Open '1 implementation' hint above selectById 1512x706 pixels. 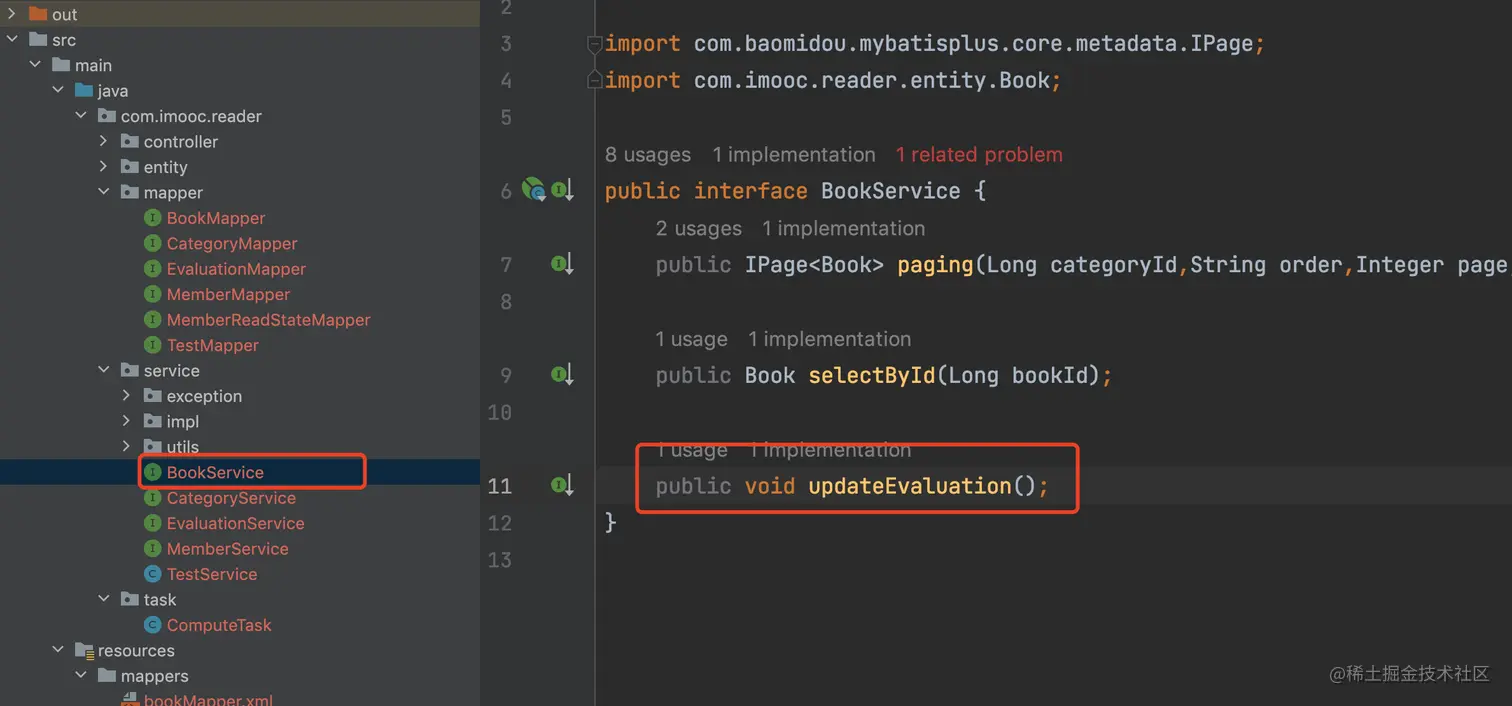pos(830,340)
